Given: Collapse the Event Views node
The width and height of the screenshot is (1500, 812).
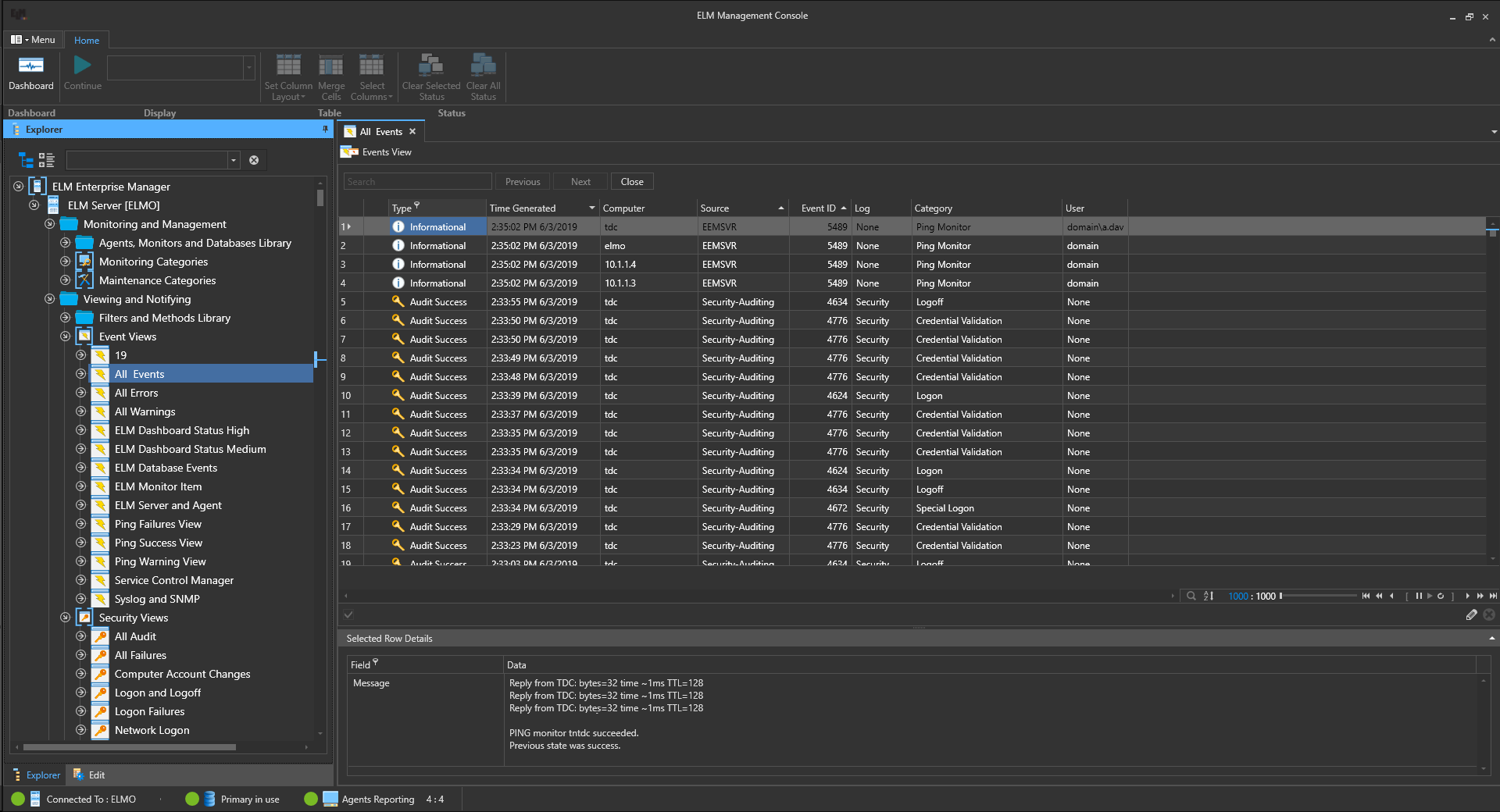Looking at the screenshot, I should (x=65, y=337).
